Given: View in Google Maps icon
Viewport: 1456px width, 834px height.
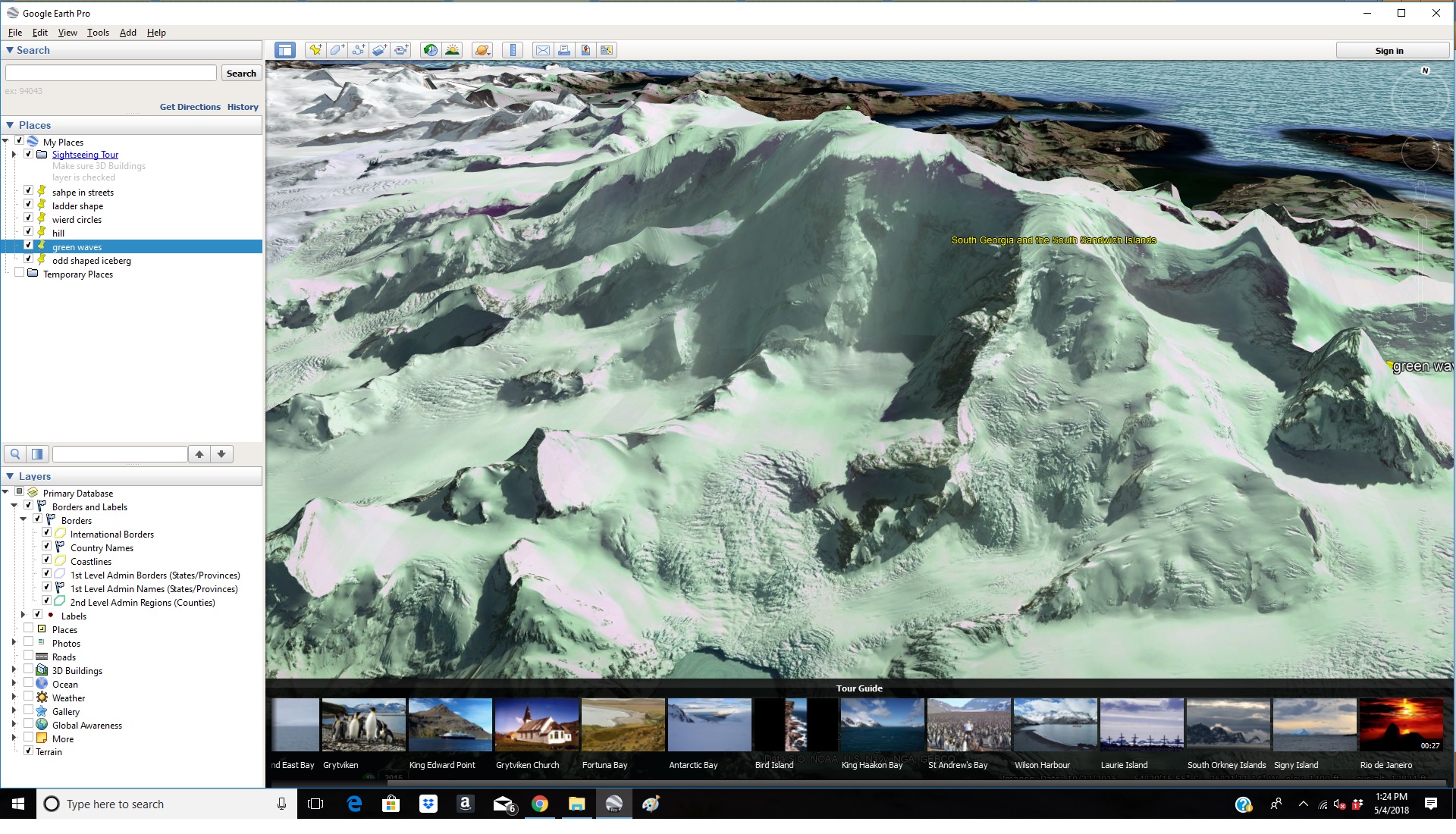Looking at the screenshot, I should 607,50.
